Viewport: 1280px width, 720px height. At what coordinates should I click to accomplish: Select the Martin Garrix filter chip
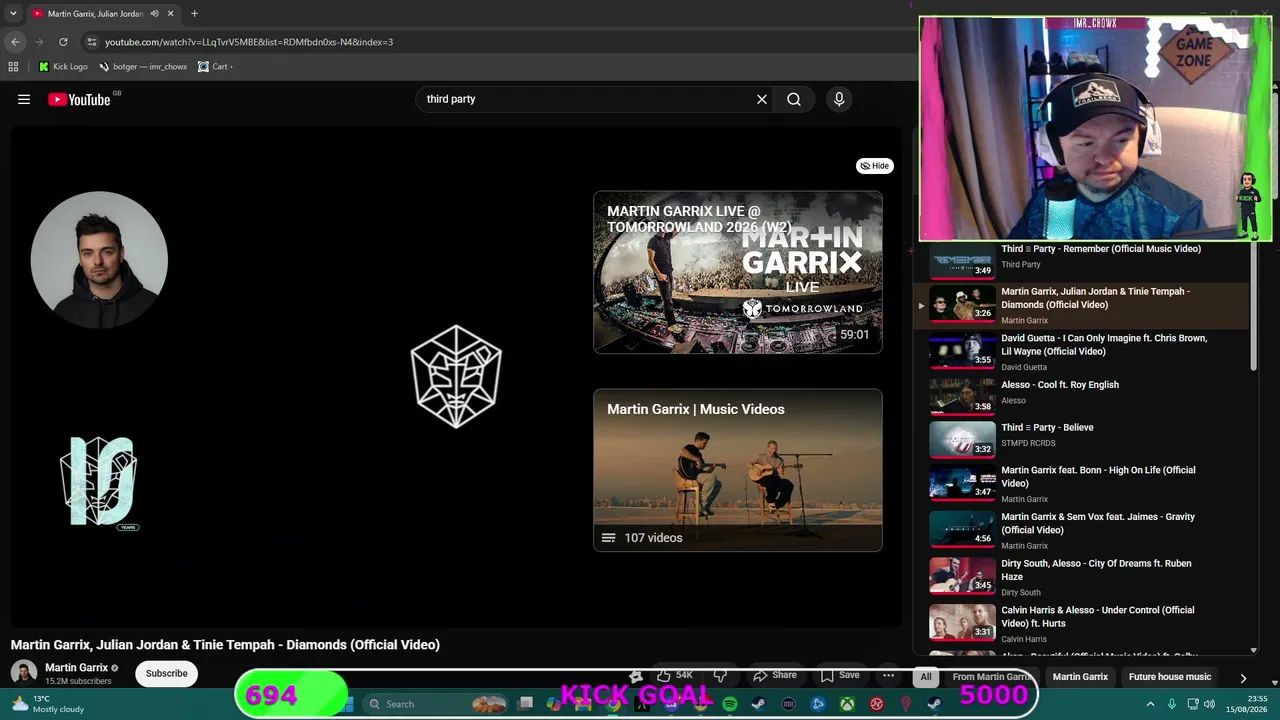point(1080,677)
